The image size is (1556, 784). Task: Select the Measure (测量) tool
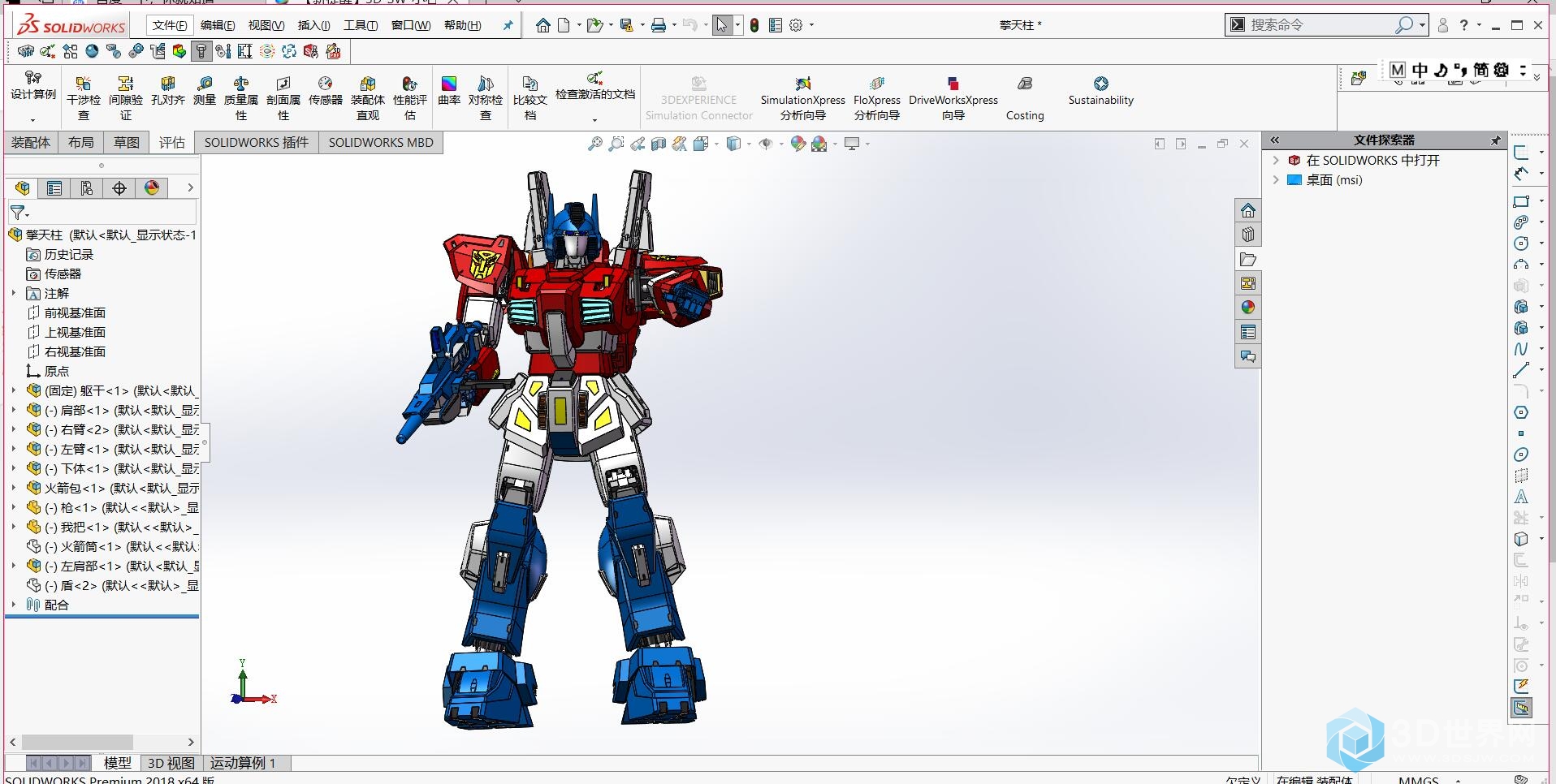tap(205, 91)
